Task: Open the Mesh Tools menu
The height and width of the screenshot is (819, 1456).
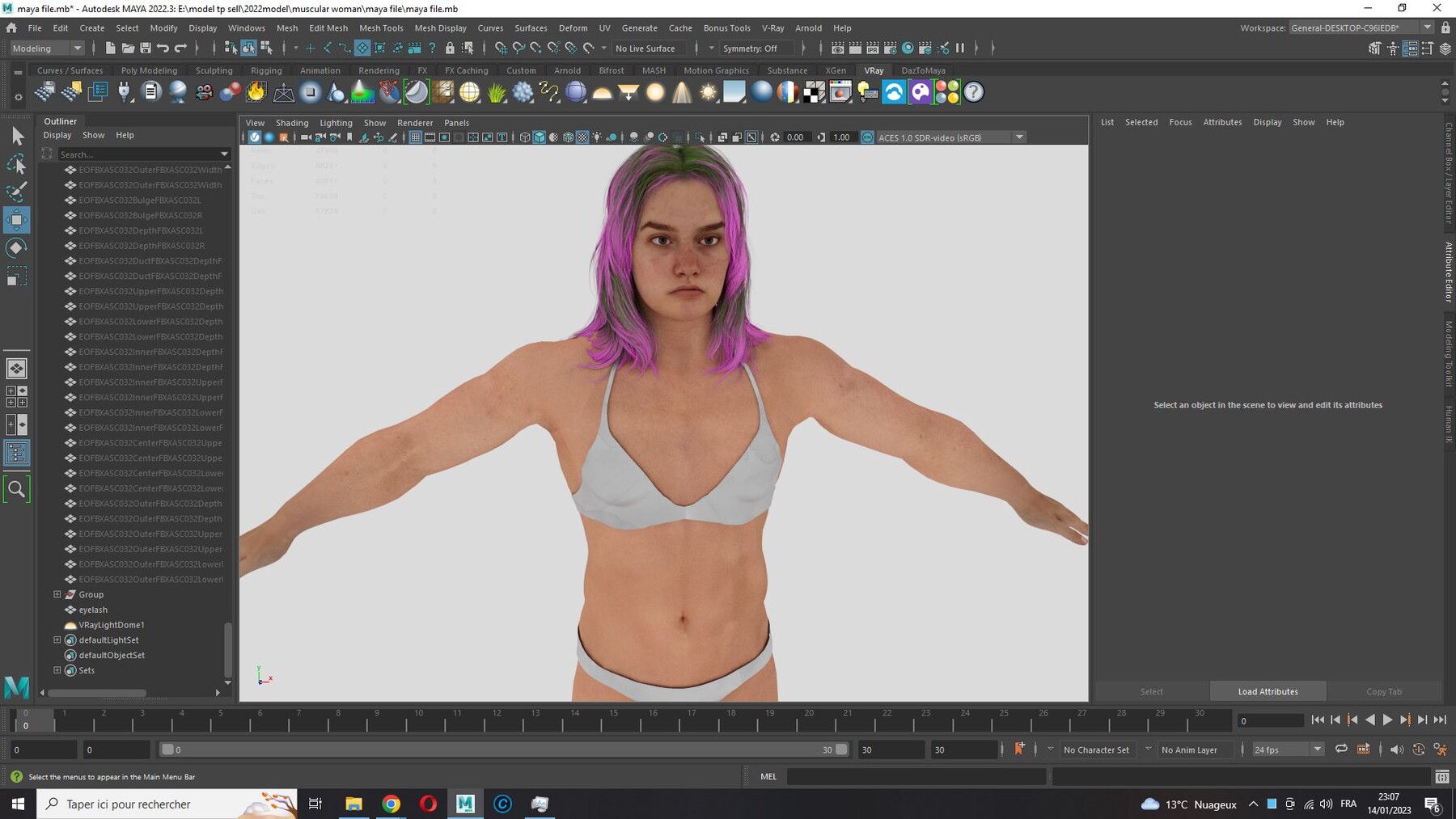Action: [x=381, y=27]
